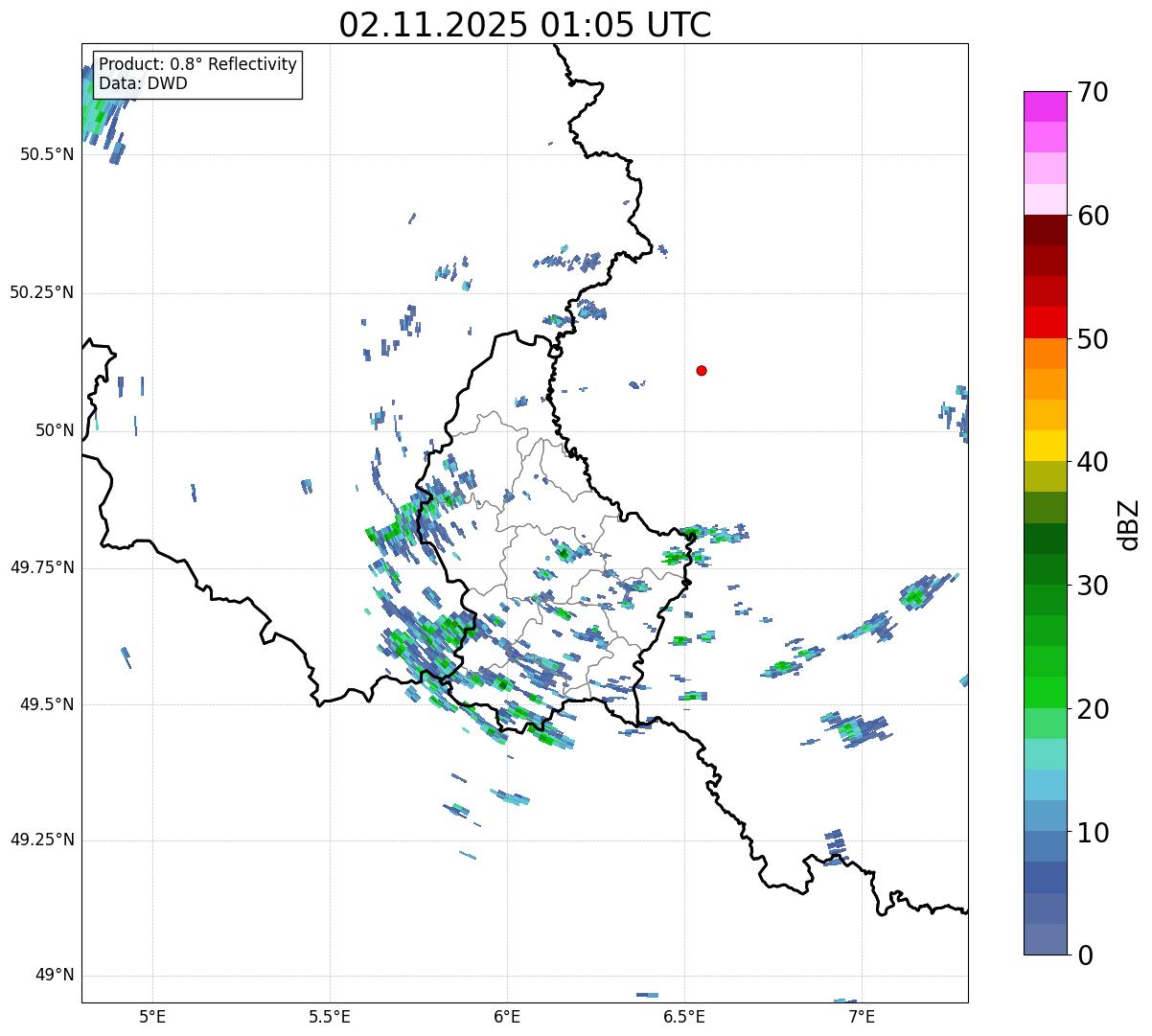Pick the bright green swatch above 20 dBZ

point(1046,693)
